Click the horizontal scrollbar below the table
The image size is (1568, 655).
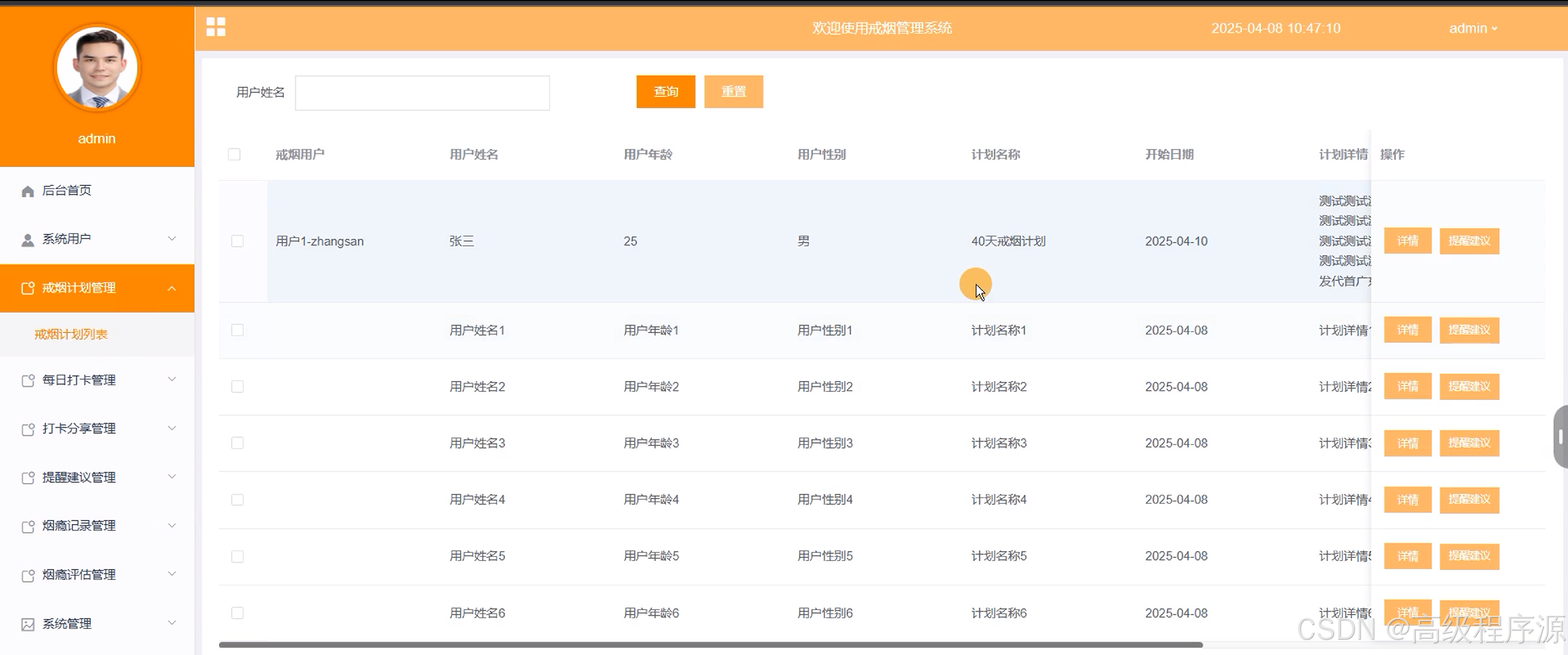tap(710, 644)
